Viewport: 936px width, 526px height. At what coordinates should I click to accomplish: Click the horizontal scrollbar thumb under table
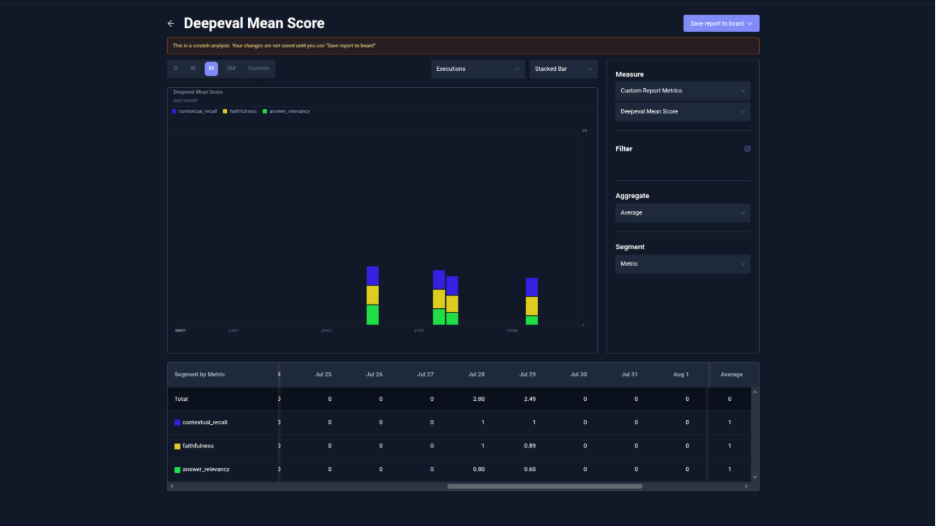click(544, 487)
